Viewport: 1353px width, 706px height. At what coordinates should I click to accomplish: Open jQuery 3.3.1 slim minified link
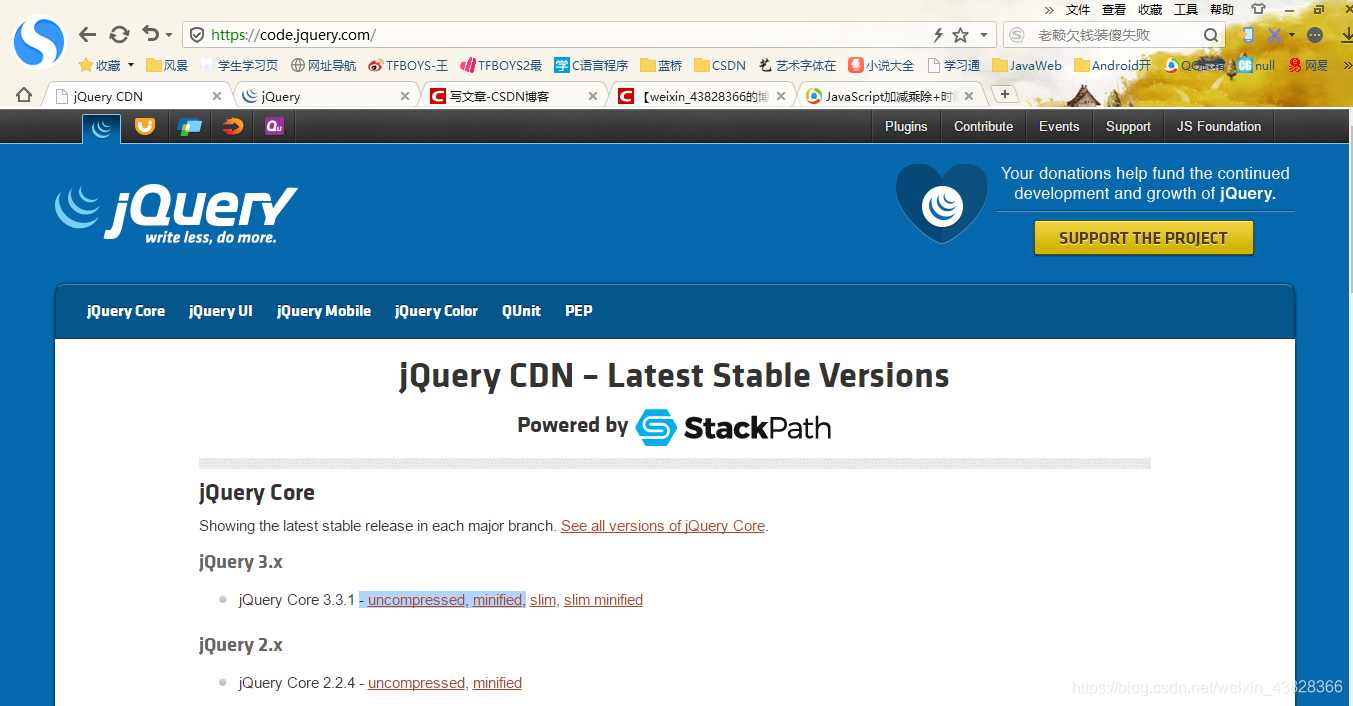(x=603, y=600)
